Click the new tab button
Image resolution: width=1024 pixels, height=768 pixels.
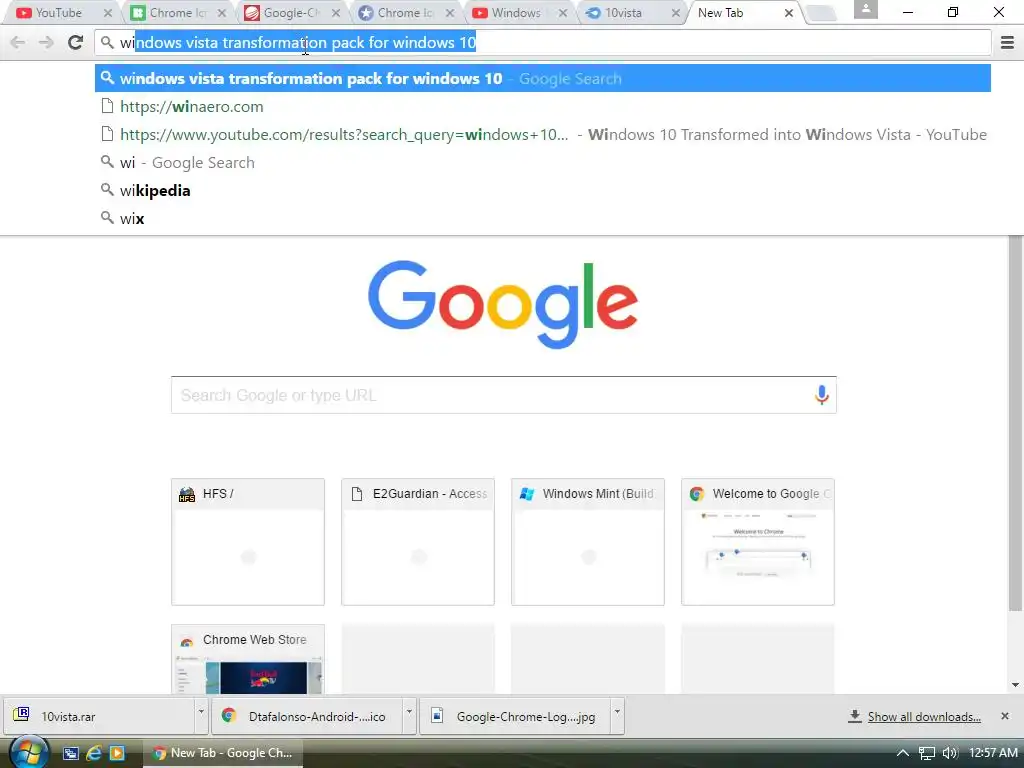point(821,13)
